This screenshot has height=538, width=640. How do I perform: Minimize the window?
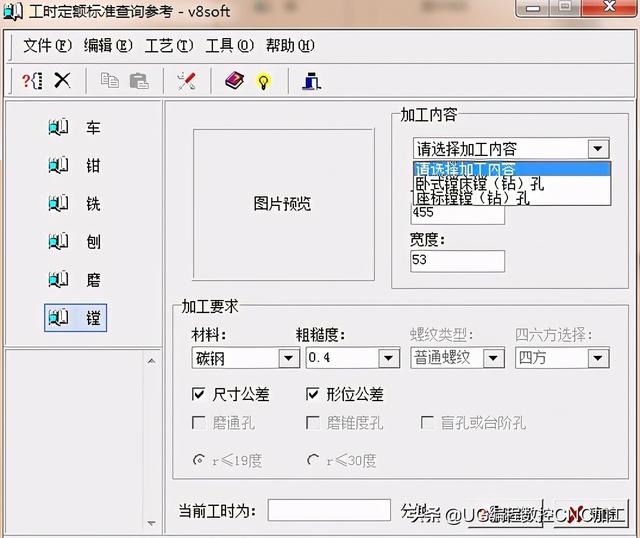[532, 8]
